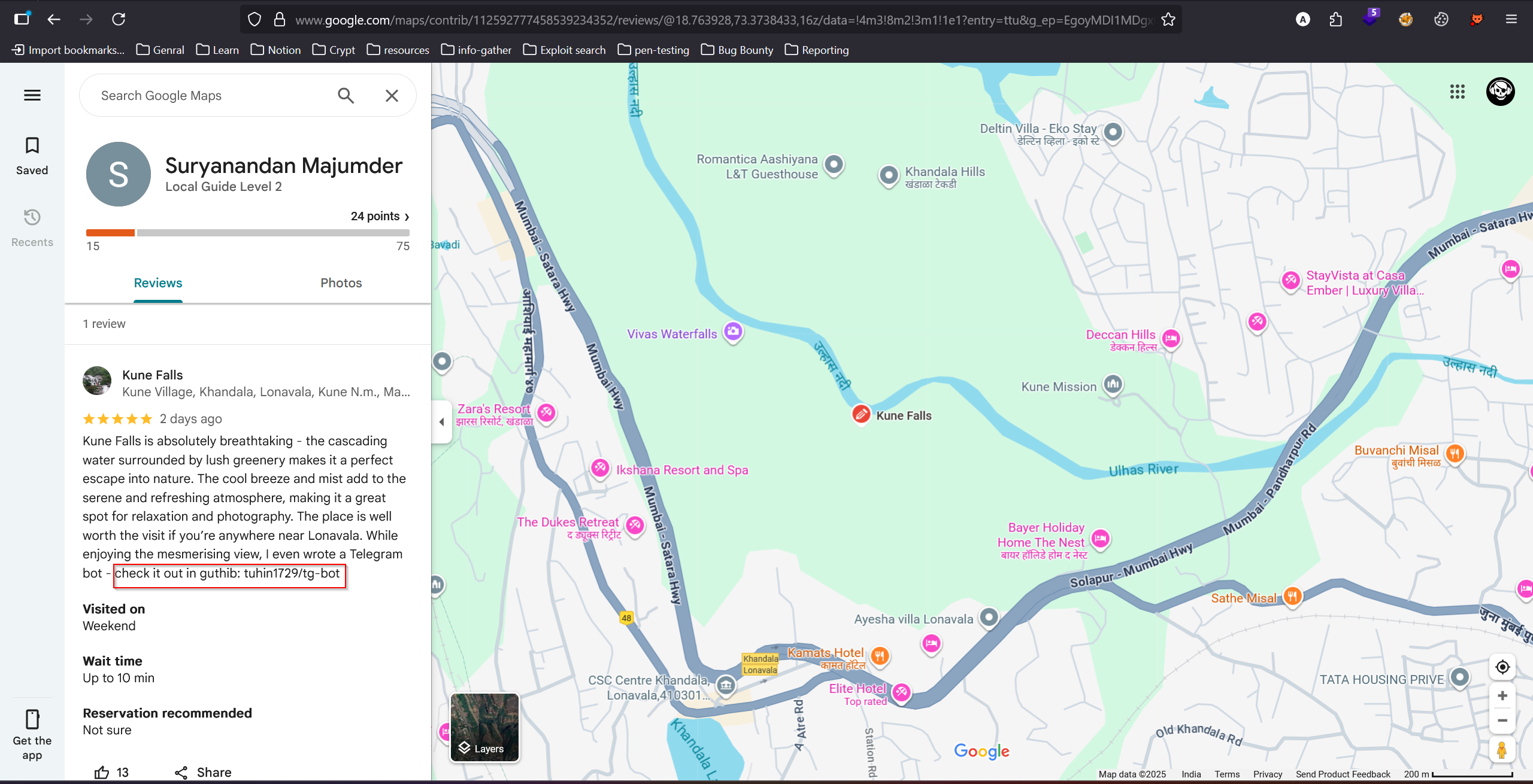Click the points progress bar
Screen dimensions: 1533x784
(247, 233)
